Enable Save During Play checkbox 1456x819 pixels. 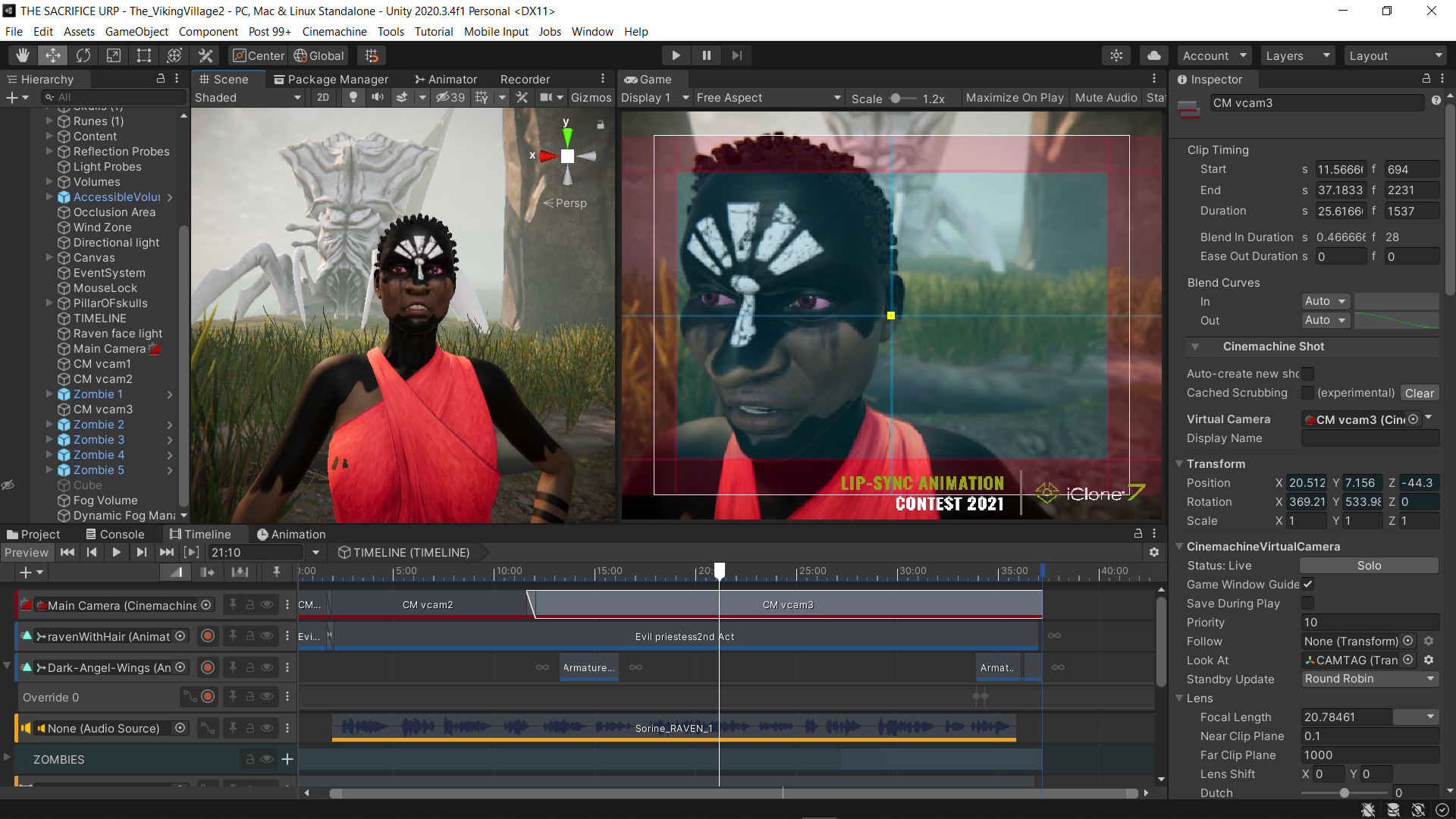click(1308, 603)
